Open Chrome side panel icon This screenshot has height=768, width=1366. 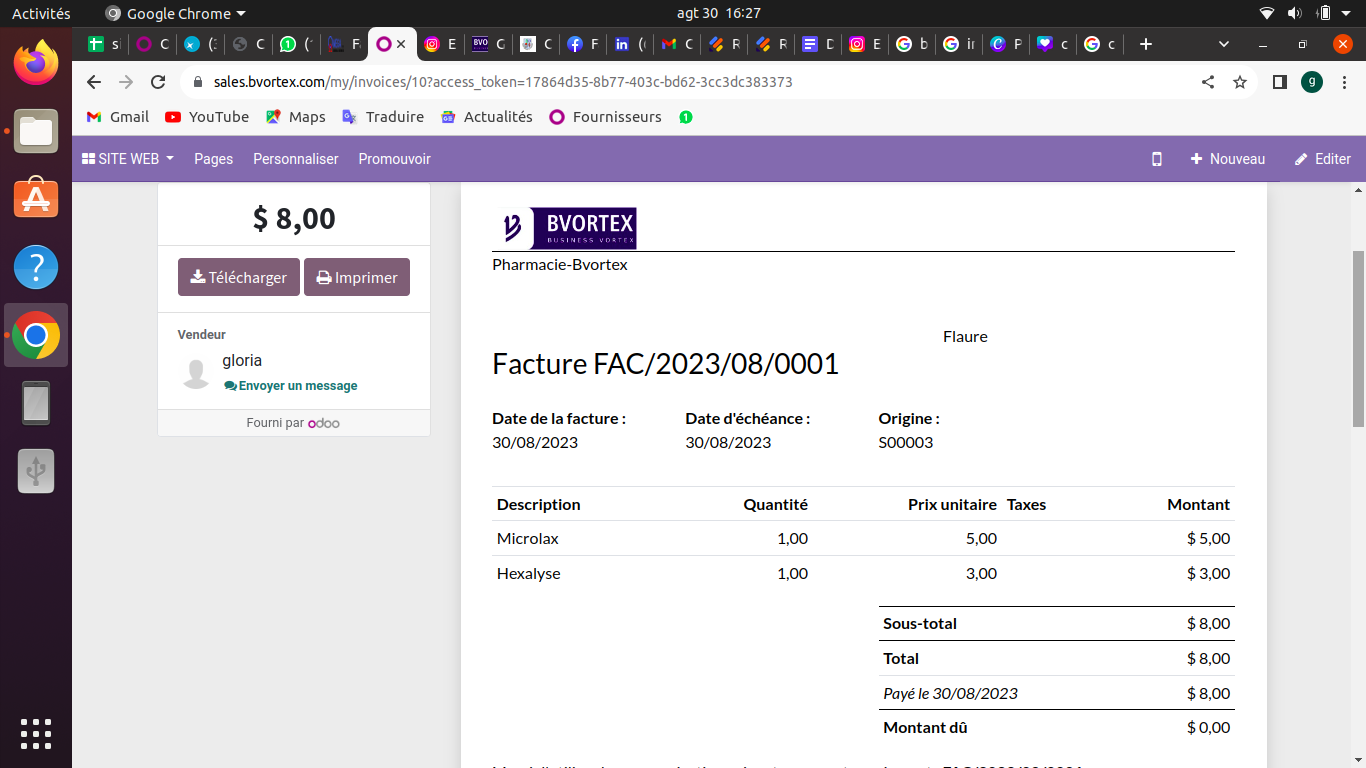coord(1279,82)
